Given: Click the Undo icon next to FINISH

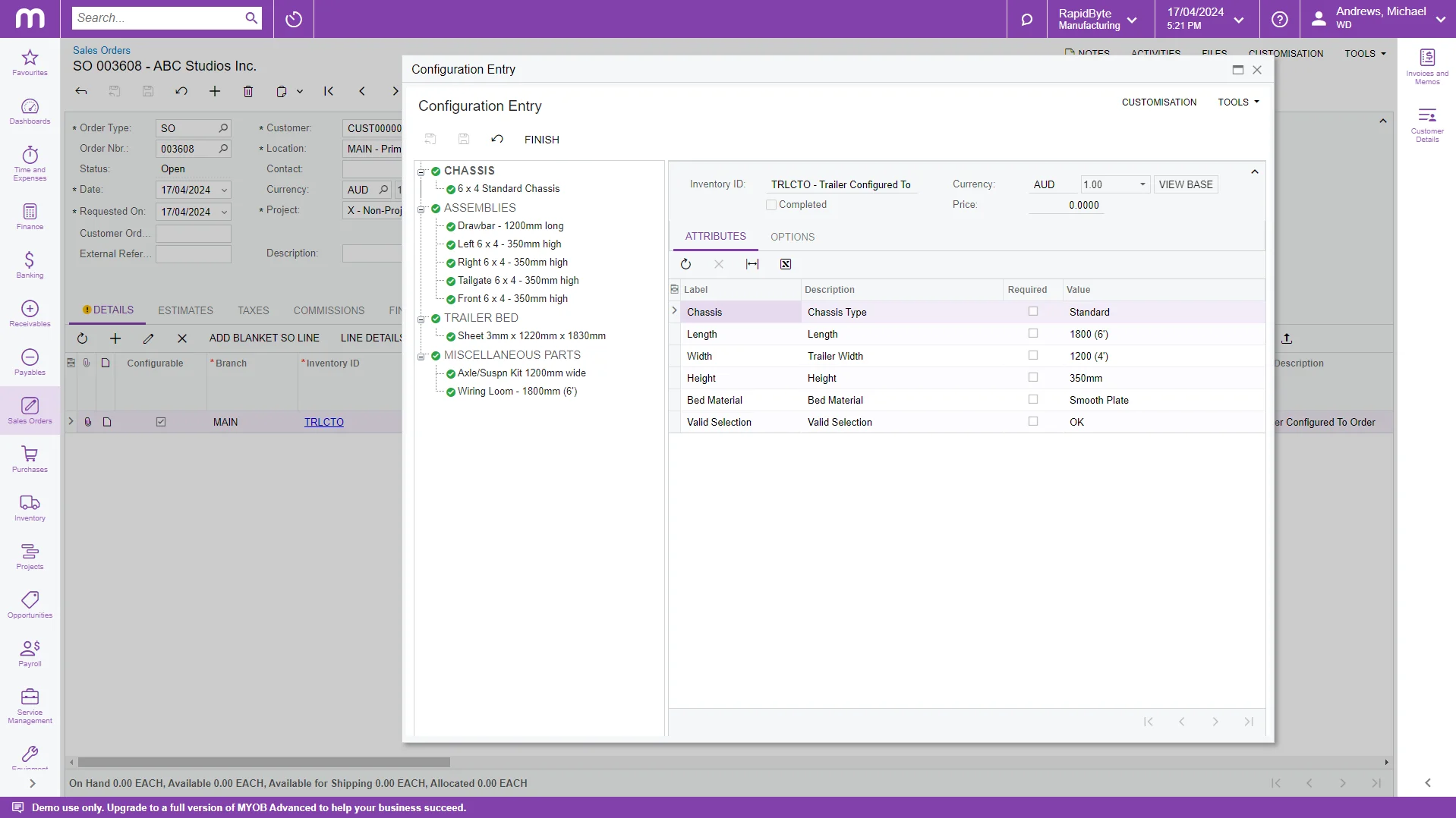Looking at the screenshot, I should pyautogui.click(x=496, y=139).
